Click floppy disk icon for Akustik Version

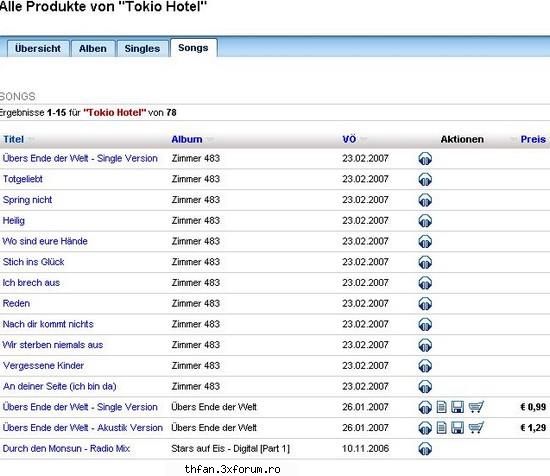pos(457,428)
